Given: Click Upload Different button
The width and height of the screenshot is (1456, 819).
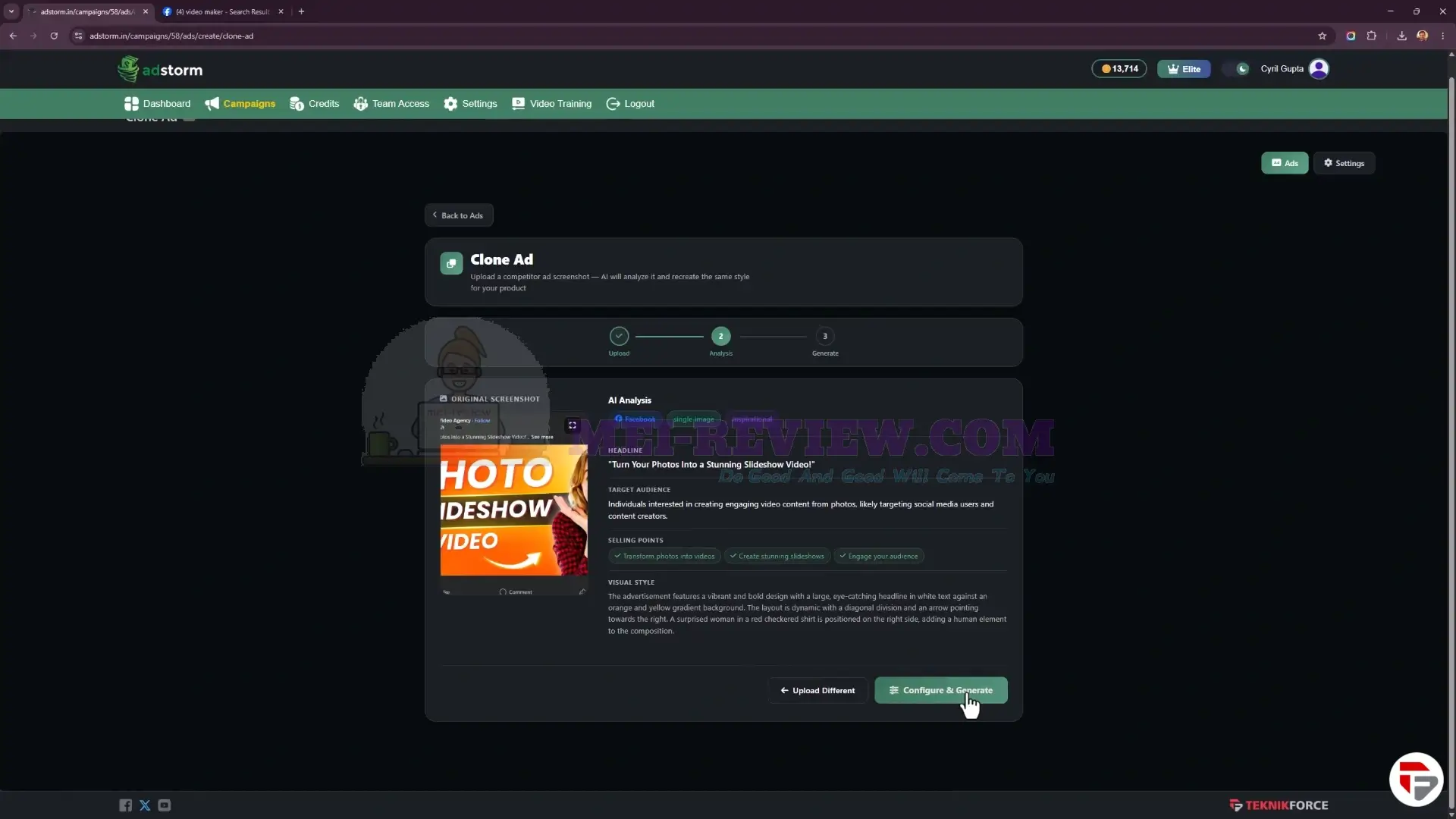Looking at the screenshot, I should click(x=817, y=691).
